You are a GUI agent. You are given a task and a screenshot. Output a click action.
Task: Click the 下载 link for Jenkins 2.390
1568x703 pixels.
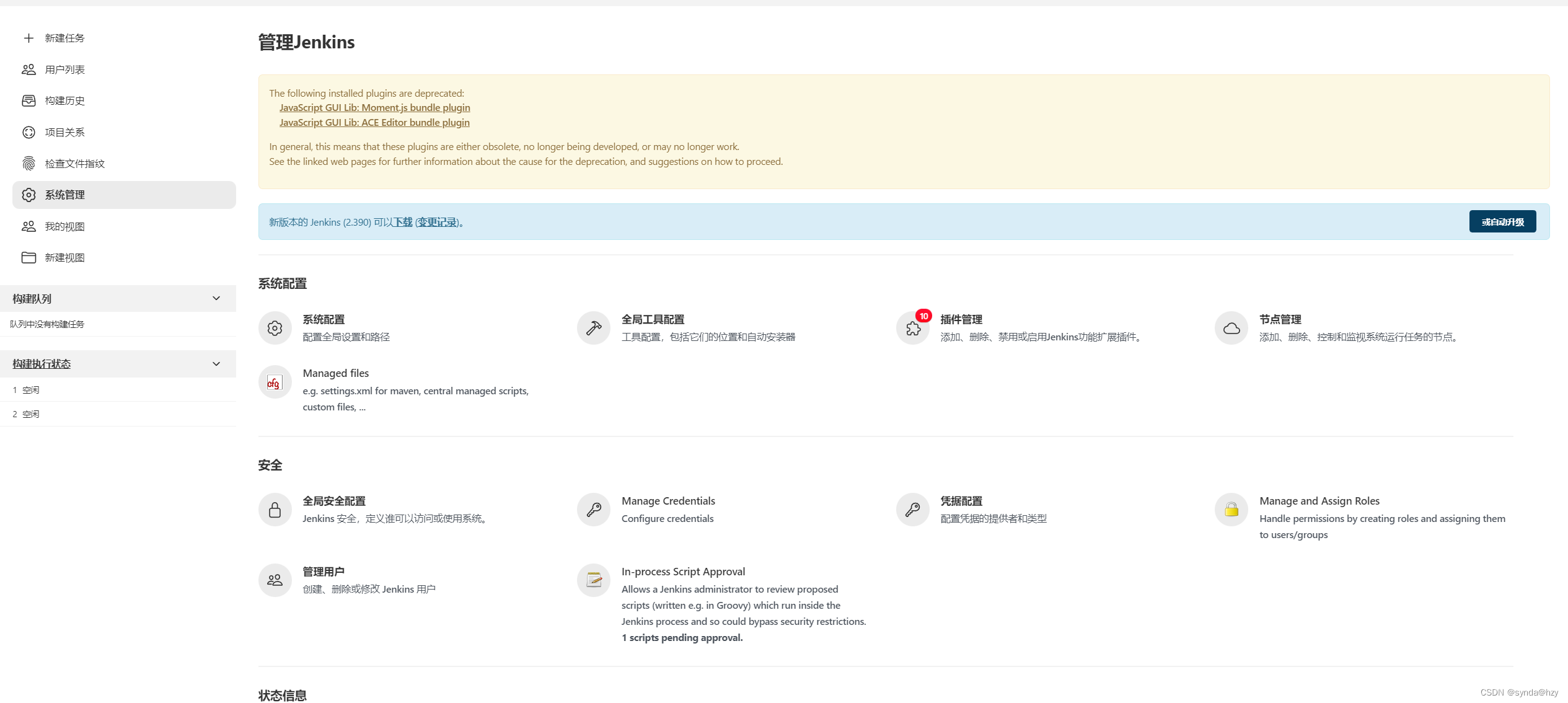pos(403,222)
